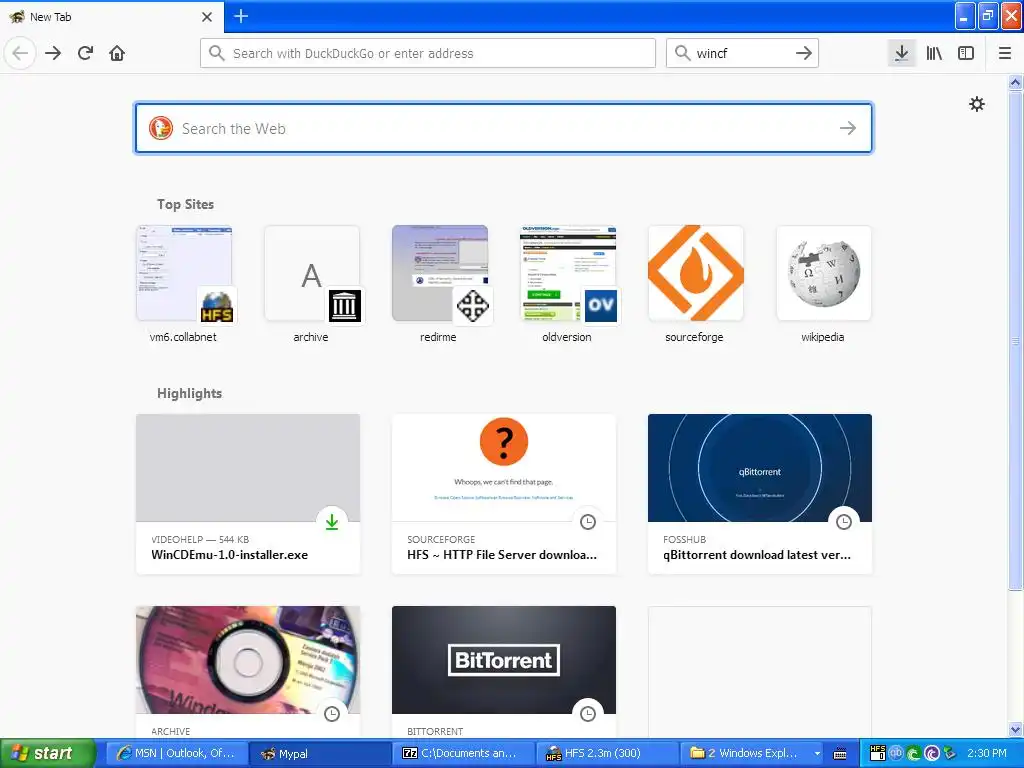The width and height of the screenshot is (1024, 768).
Task: Open WinCDEmu-1.0-installer.exe highlight card
Action: (248, 494)
